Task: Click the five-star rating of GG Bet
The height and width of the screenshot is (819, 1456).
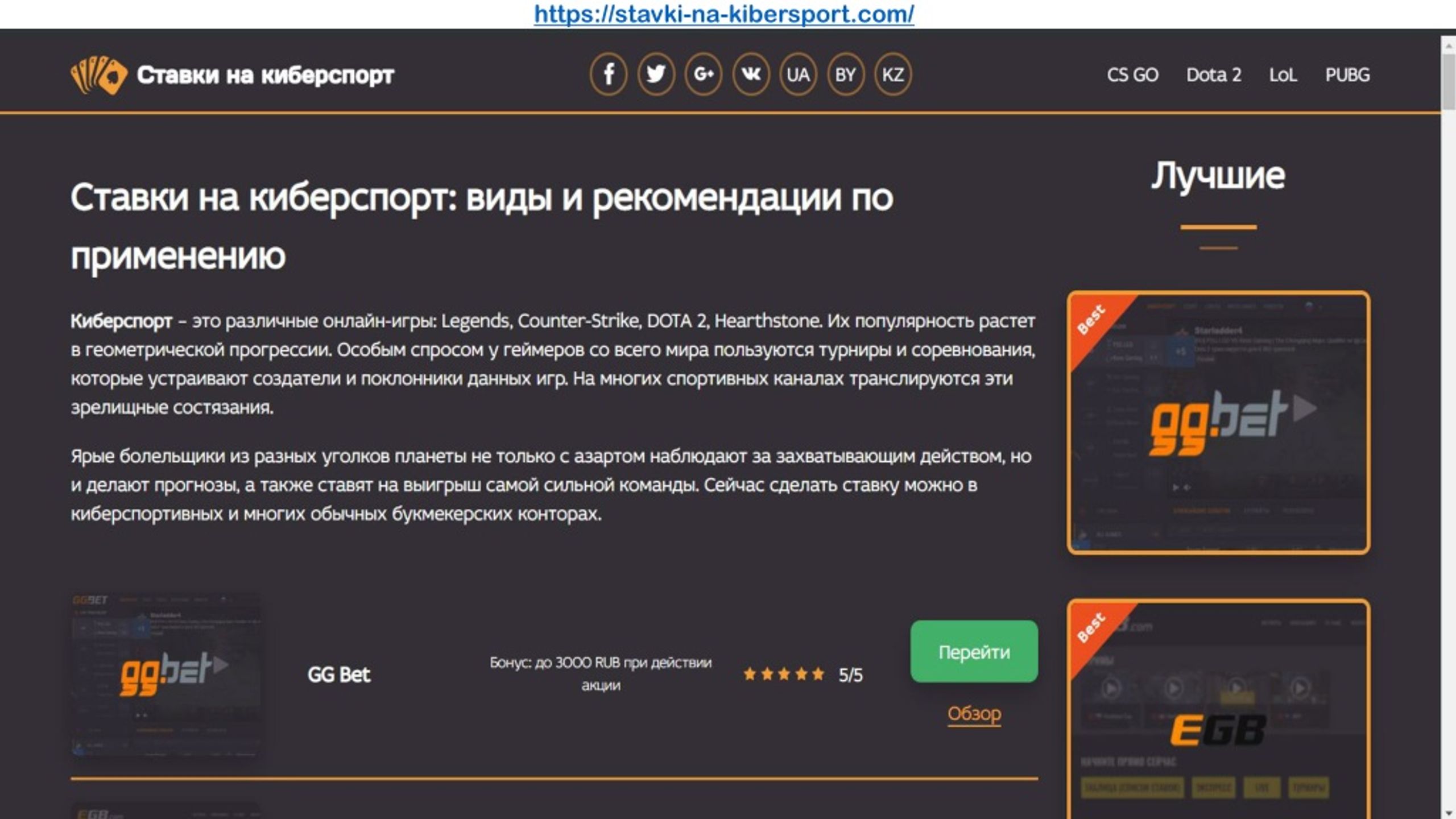Action: (x=784, y=675)
